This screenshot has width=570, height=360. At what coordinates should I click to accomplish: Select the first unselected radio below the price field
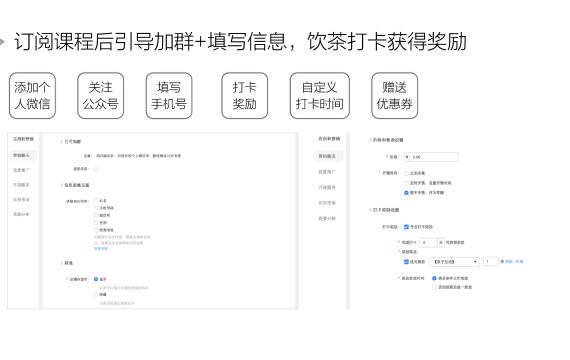pos(406,173)
